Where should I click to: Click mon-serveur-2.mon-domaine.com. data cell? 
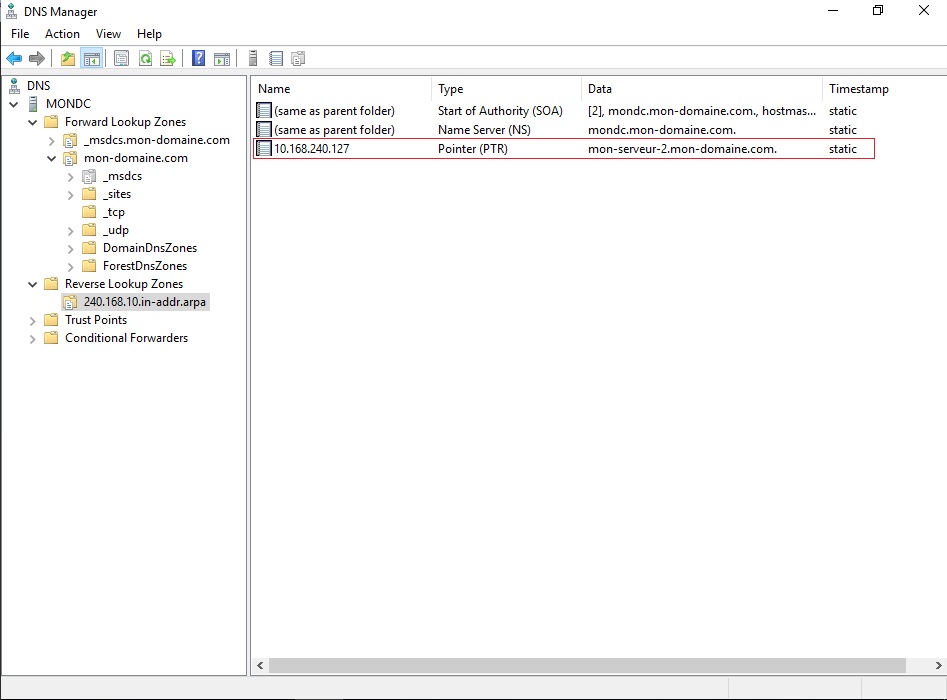pos(682,149)
